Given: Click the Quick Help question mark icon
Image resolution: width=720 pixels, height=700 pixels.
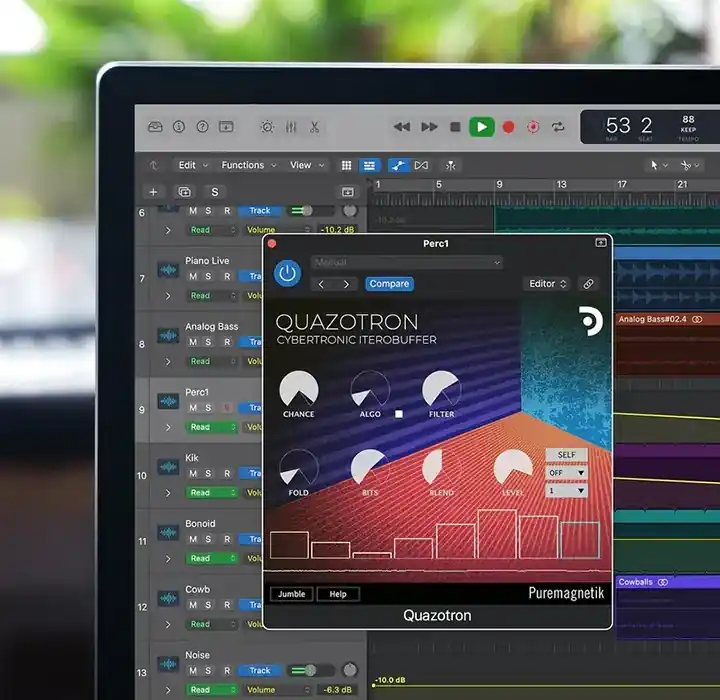Looking at the screenshot, I should (x=202, y=127).
